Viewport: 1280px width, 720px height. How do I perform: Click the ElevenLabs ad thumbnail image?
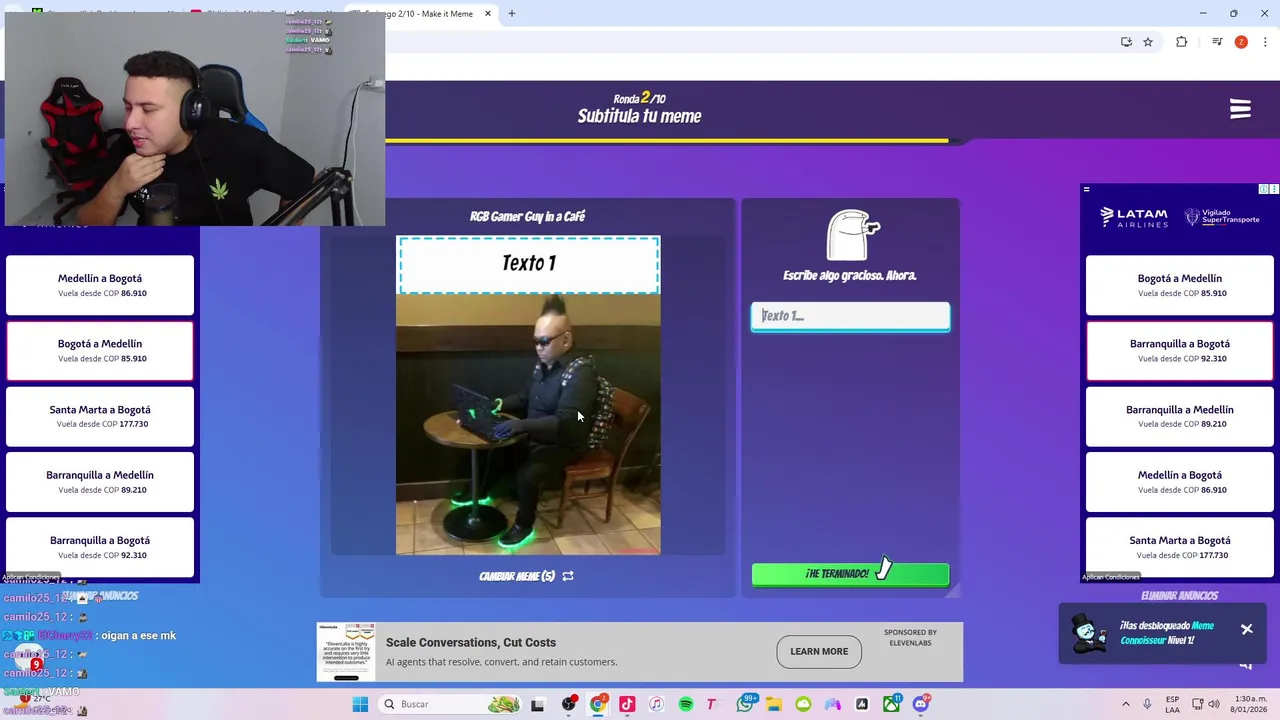[346, 652]
